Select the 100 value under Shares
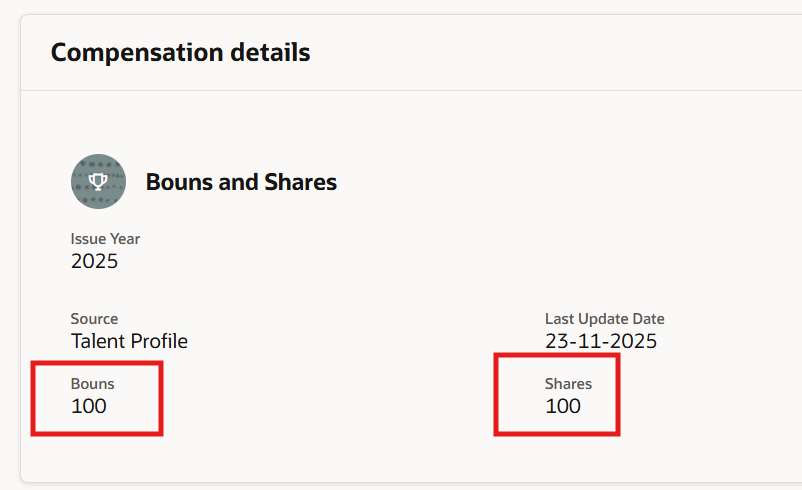This screenshot has height=490, width=802. [x=562, y=406]
